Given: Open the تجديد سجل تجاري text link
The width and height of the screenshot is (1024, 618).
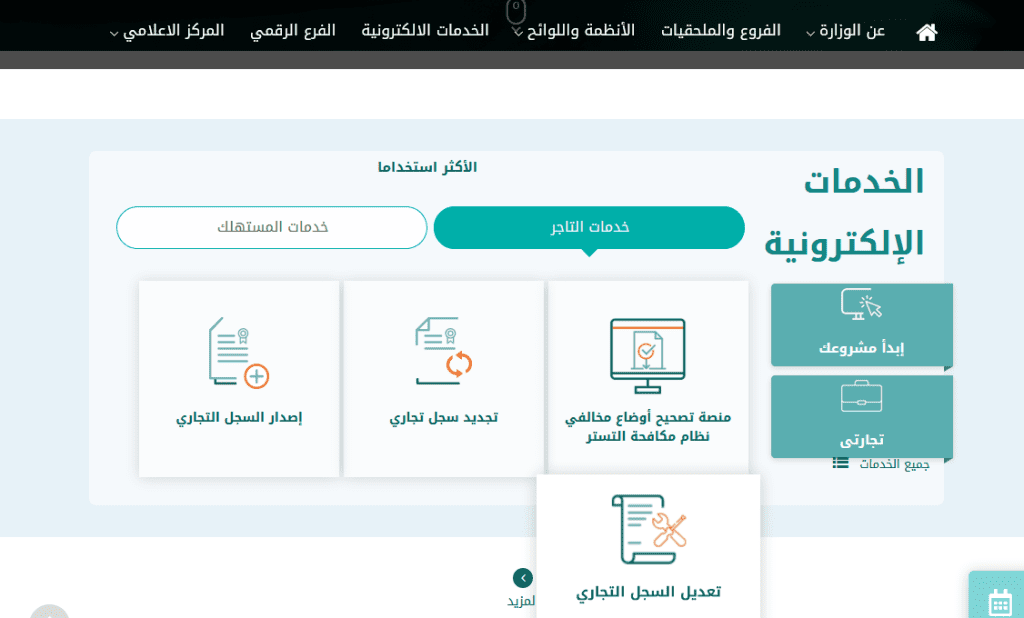Looking at the screenshot, I should (443, 417).
